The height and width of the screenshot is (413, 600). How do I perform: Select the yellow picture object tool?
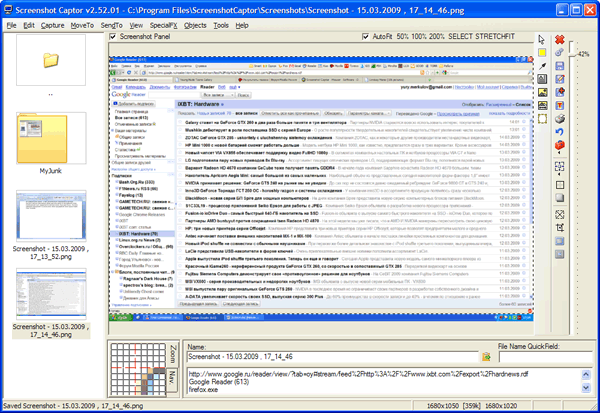[542, 92]
